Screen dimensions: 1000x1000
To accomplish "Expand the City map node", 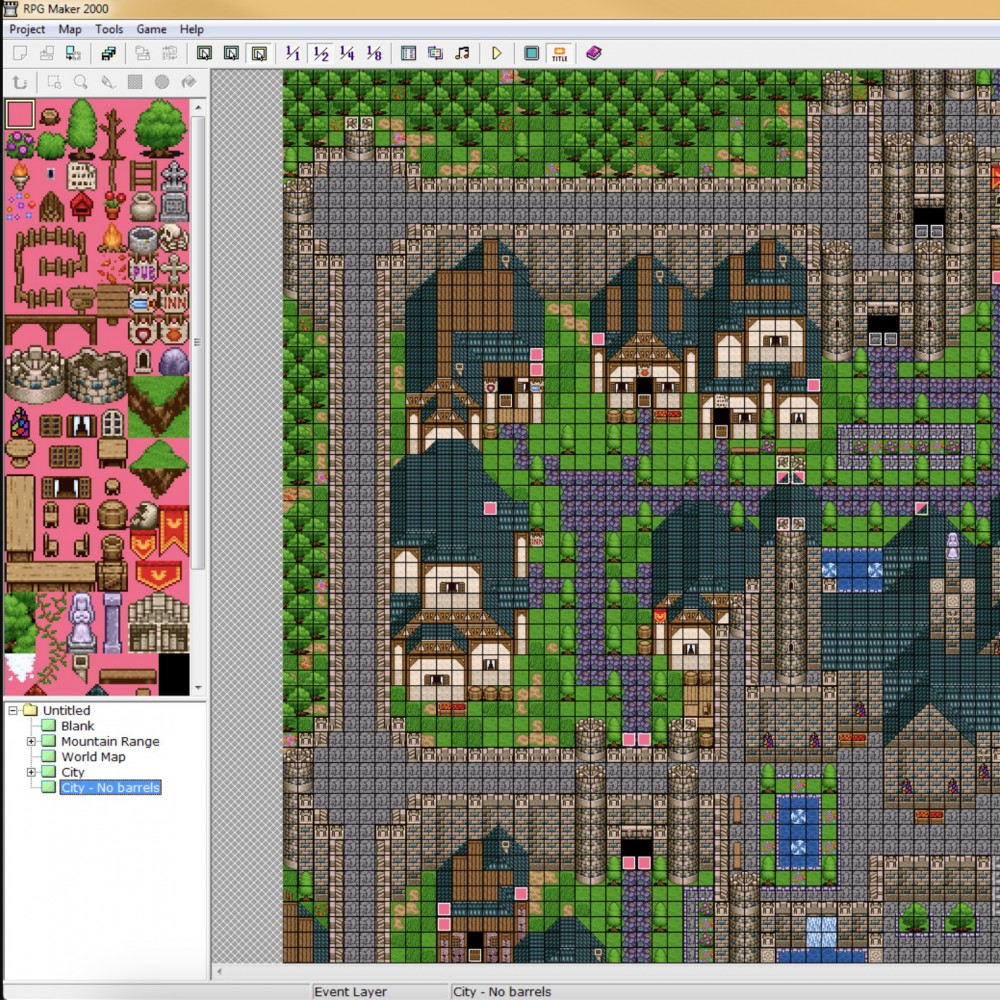I will coord(31,772).
